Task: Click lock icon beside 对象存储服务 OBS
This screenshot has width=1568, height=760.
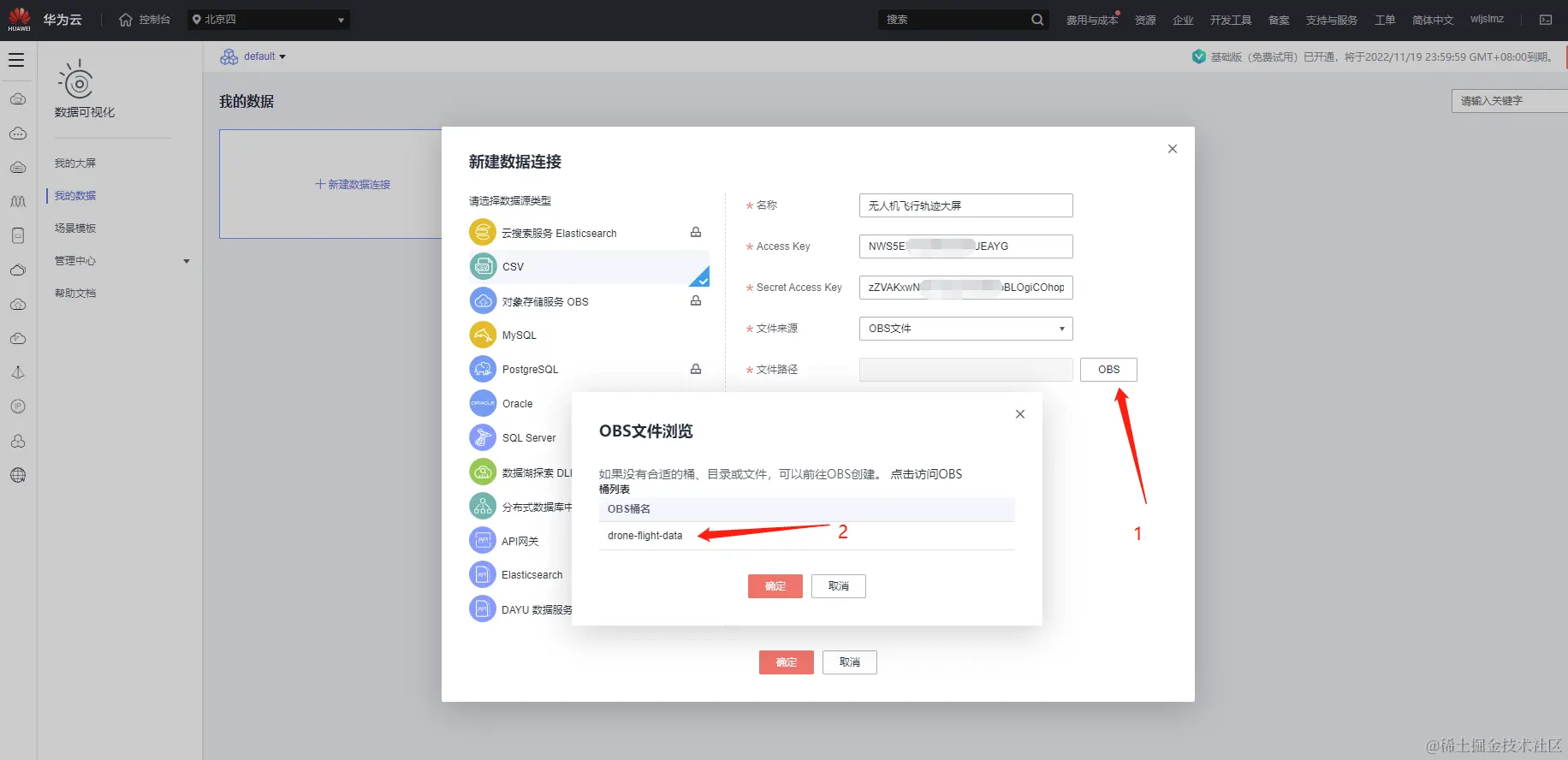Action: [696, 300]
